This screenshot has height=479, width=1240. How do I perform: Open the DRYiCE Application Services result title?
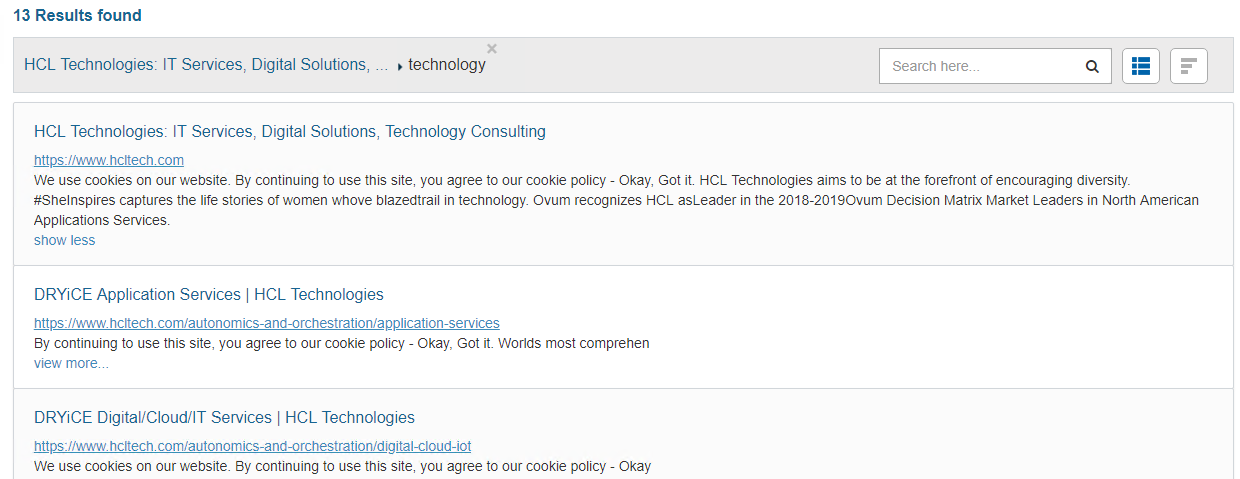click(x=208, y=295)
